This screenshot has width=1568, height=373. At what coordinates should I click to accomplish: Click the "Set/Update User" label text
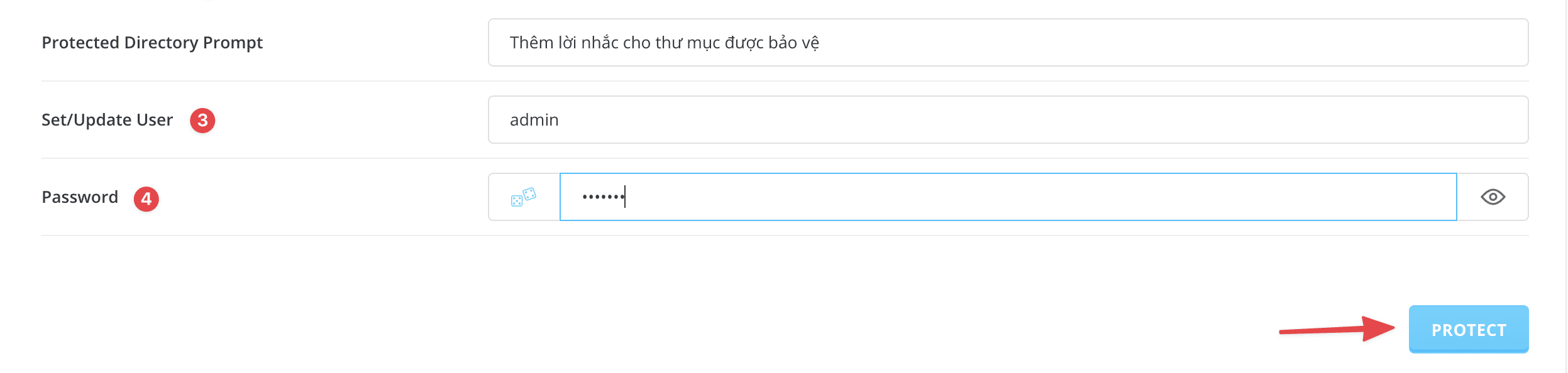coord(107,120)
